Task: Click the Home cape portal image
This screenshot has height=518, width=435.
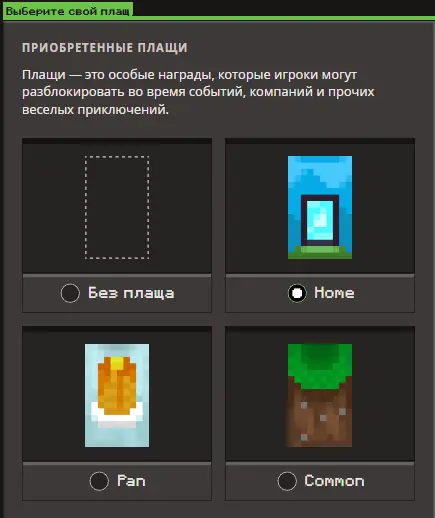Action: tap(320, 207)
